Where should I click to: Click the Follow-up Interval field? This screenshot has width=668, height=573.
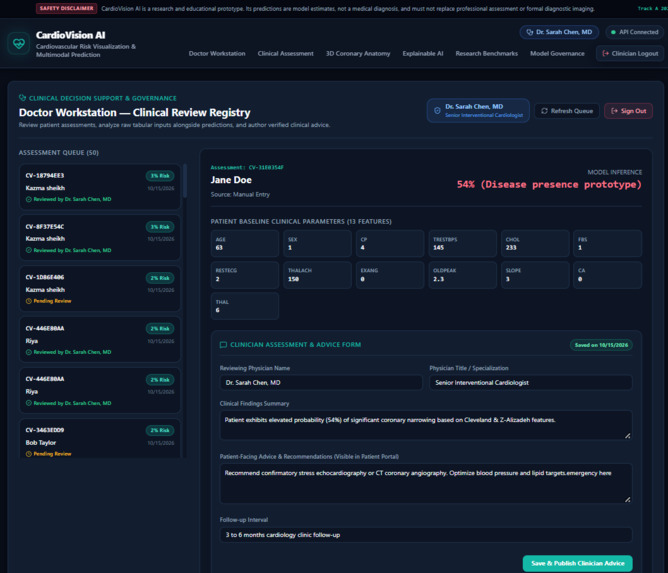point(426,535)
